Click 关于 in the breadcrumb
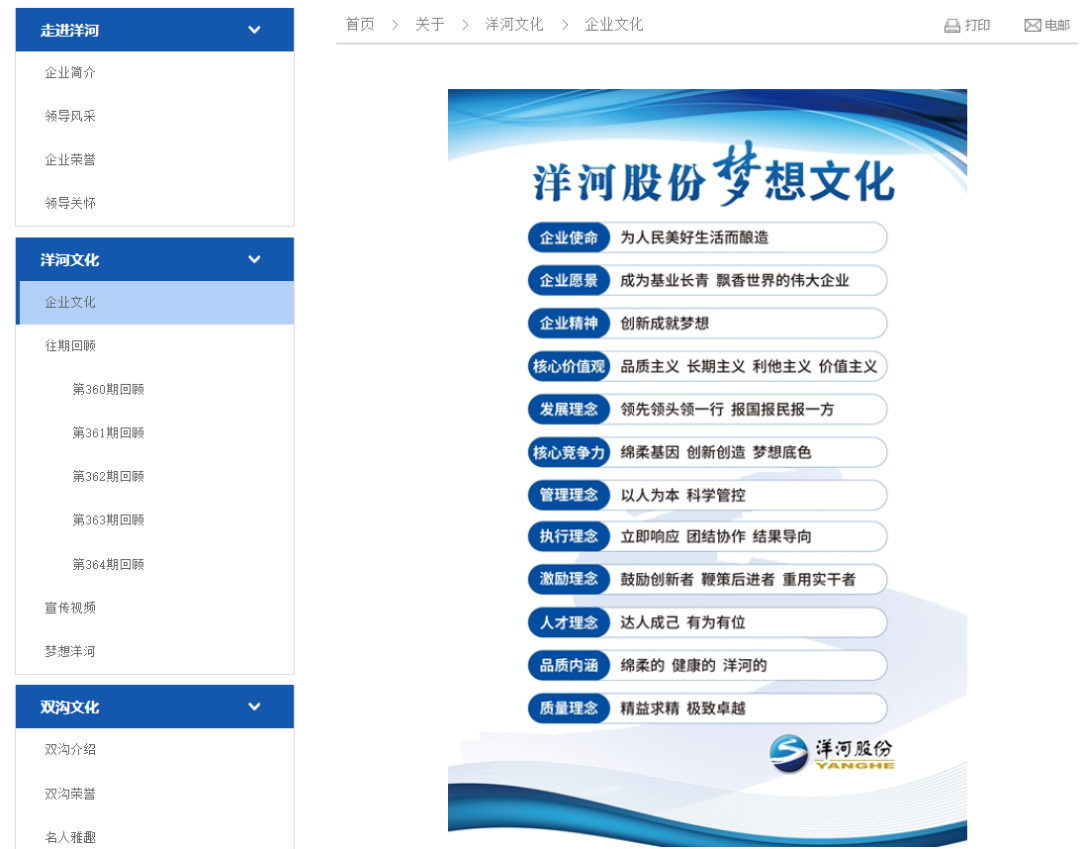The width and height of the screenshot is (1080, 849). [x=430, y=25]
